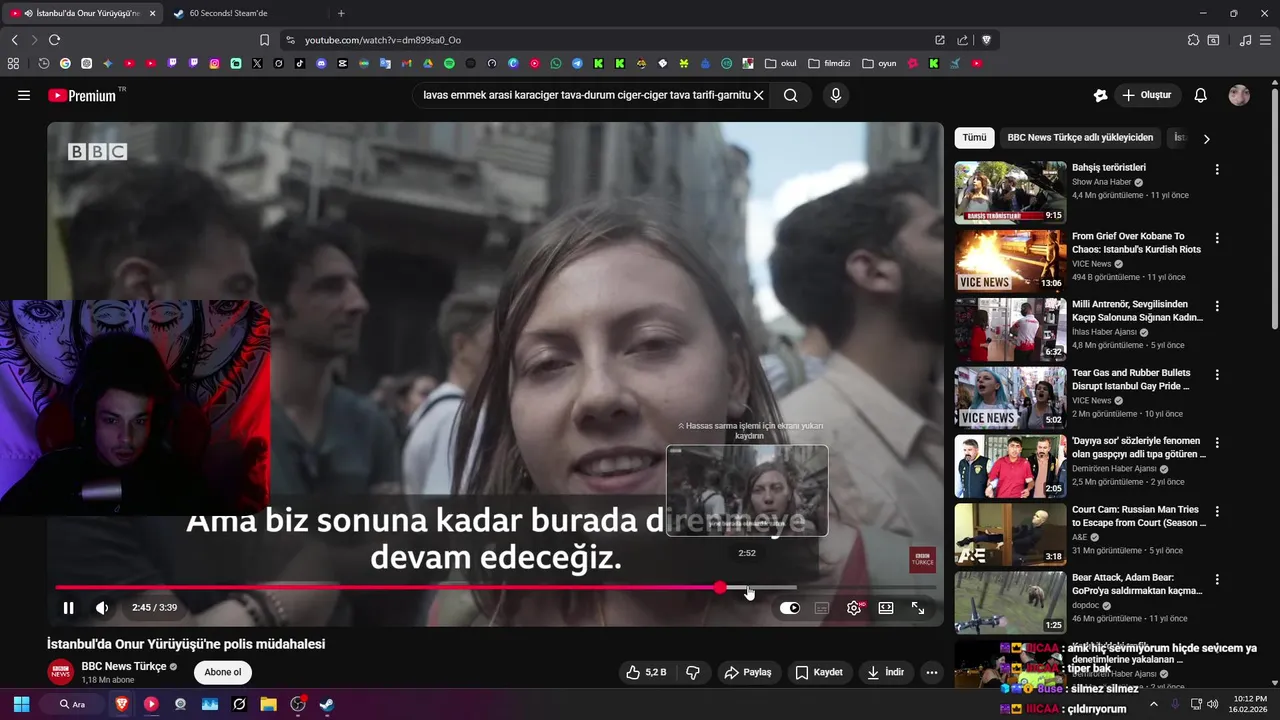The width and height of the screenshot is (1280, 720).
Task: Download the video with İndir
Action: 886,672
